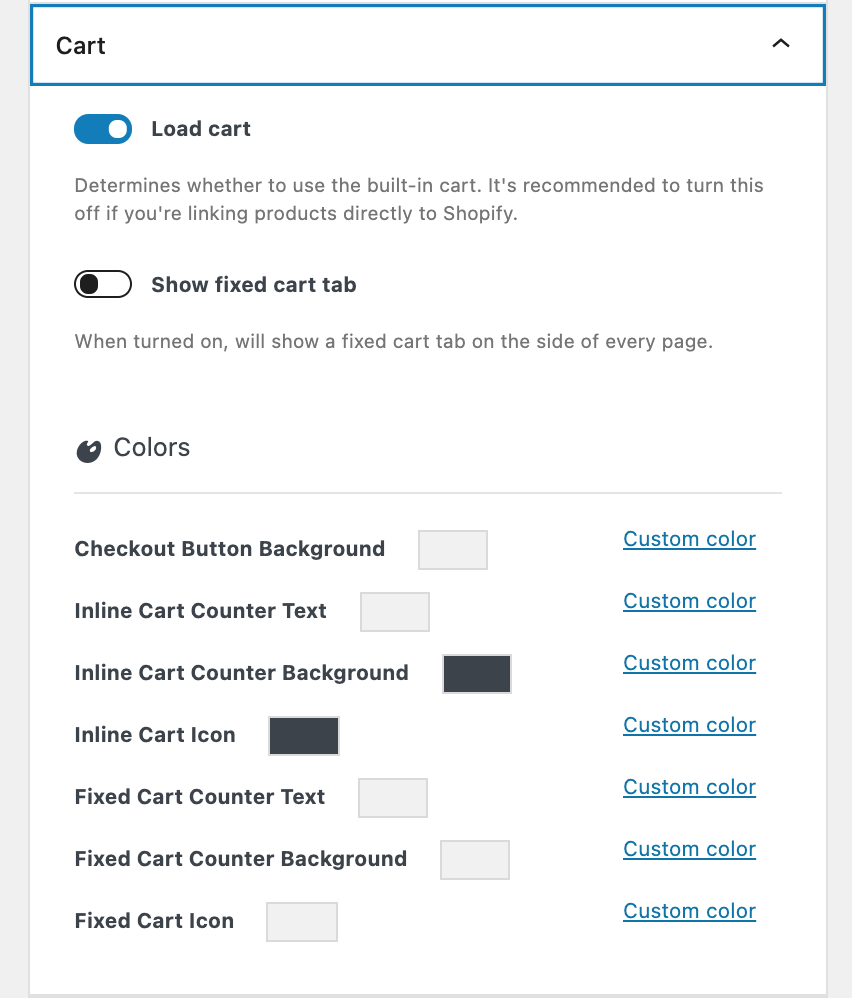Viewport: 852px width, 998px height.
Task: Click the Cart panel header title
Action: point(80,46)
